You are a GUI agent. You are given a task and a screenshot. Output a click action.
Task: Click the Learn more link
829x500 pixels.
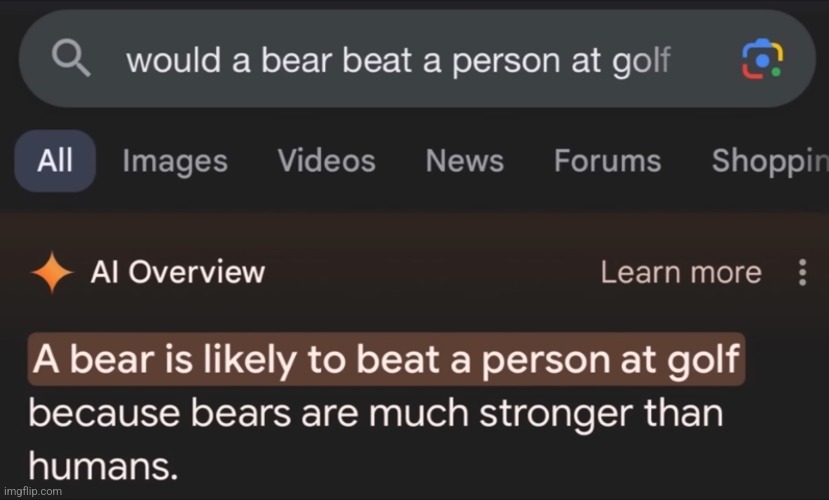tap(680, 272)
